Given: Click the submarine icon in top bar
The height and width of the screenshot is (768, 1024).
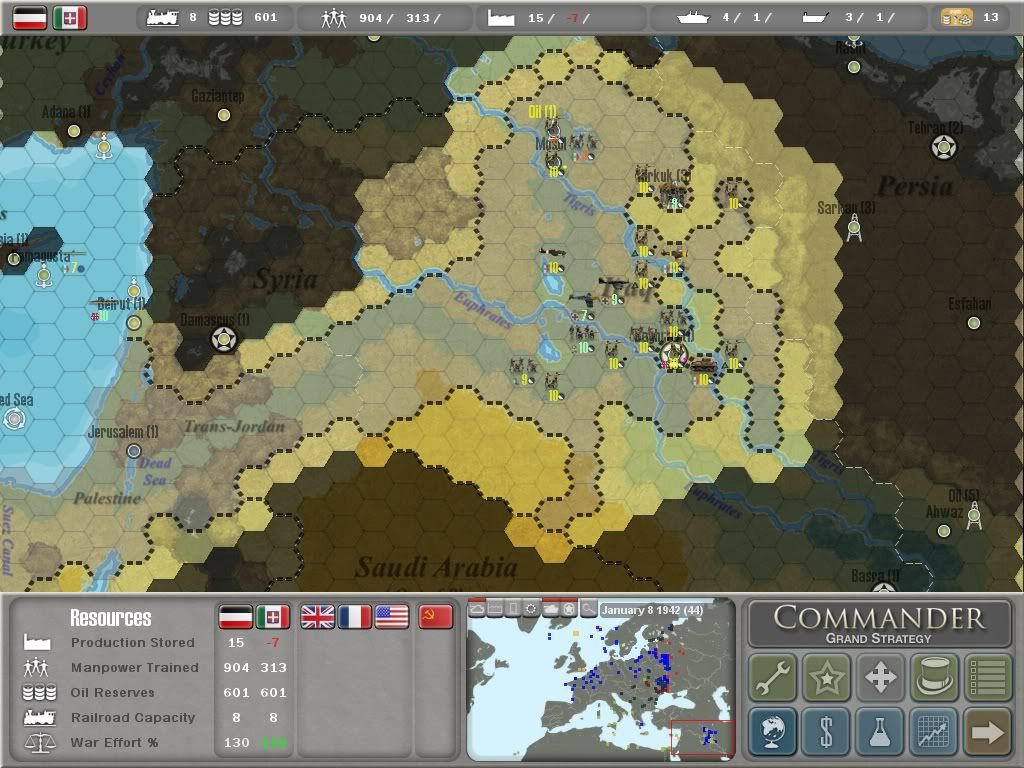Looking at the screenshot, I should tap(816, 18).
